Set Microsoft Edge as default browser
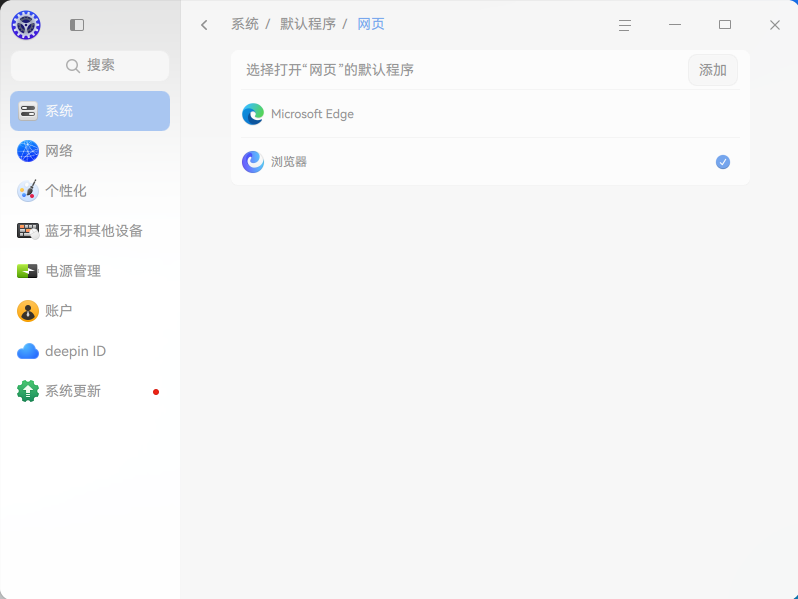 490,114
